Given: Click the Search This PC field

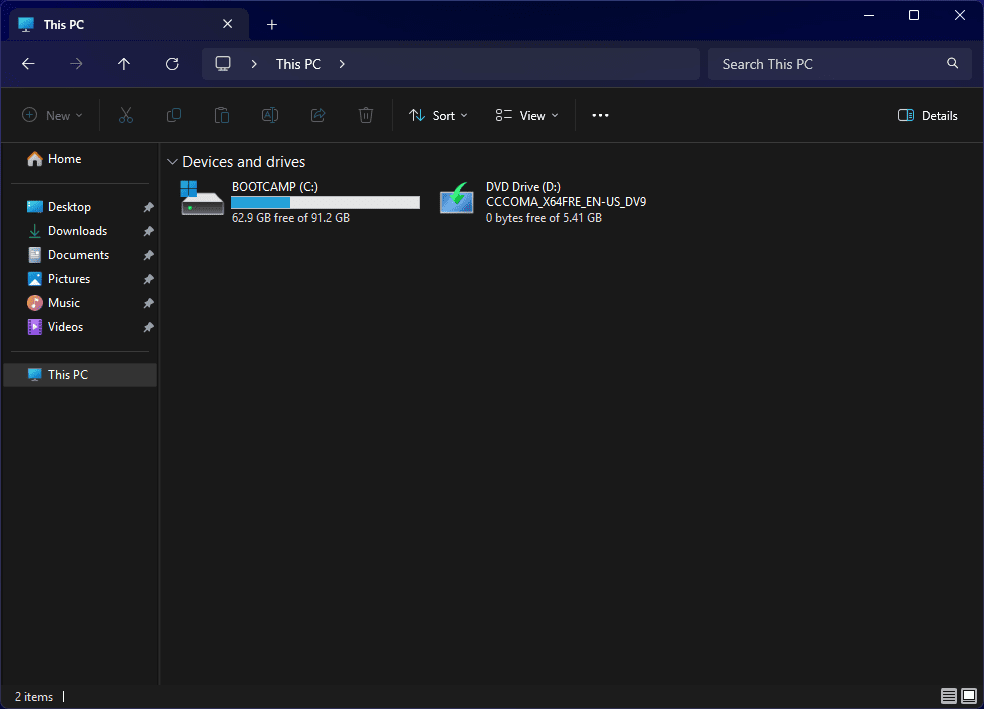Looking at the screenshot, I should [x=828, y=64].
